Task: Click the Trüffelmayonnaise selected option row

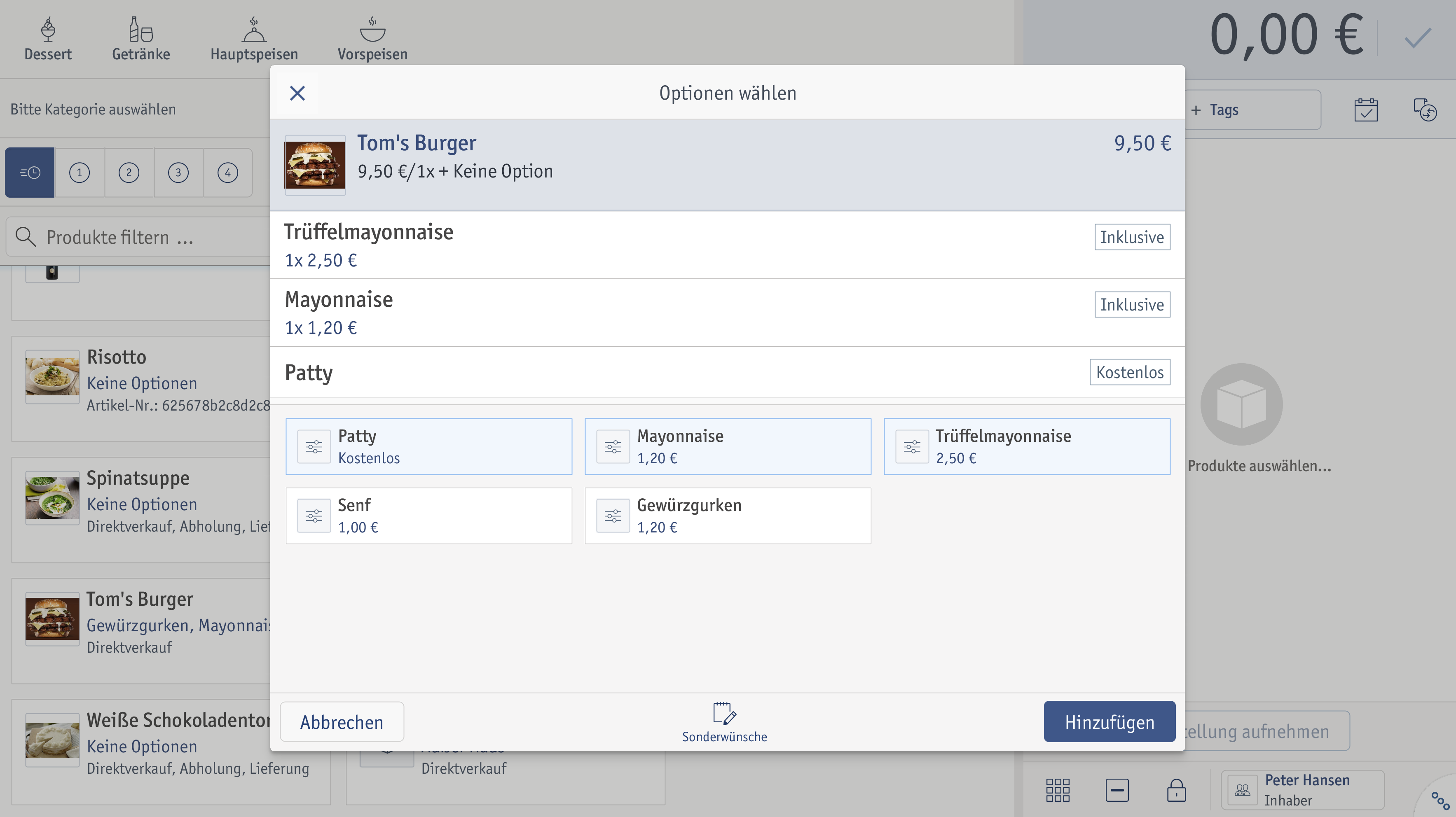Action: (728, 245)
